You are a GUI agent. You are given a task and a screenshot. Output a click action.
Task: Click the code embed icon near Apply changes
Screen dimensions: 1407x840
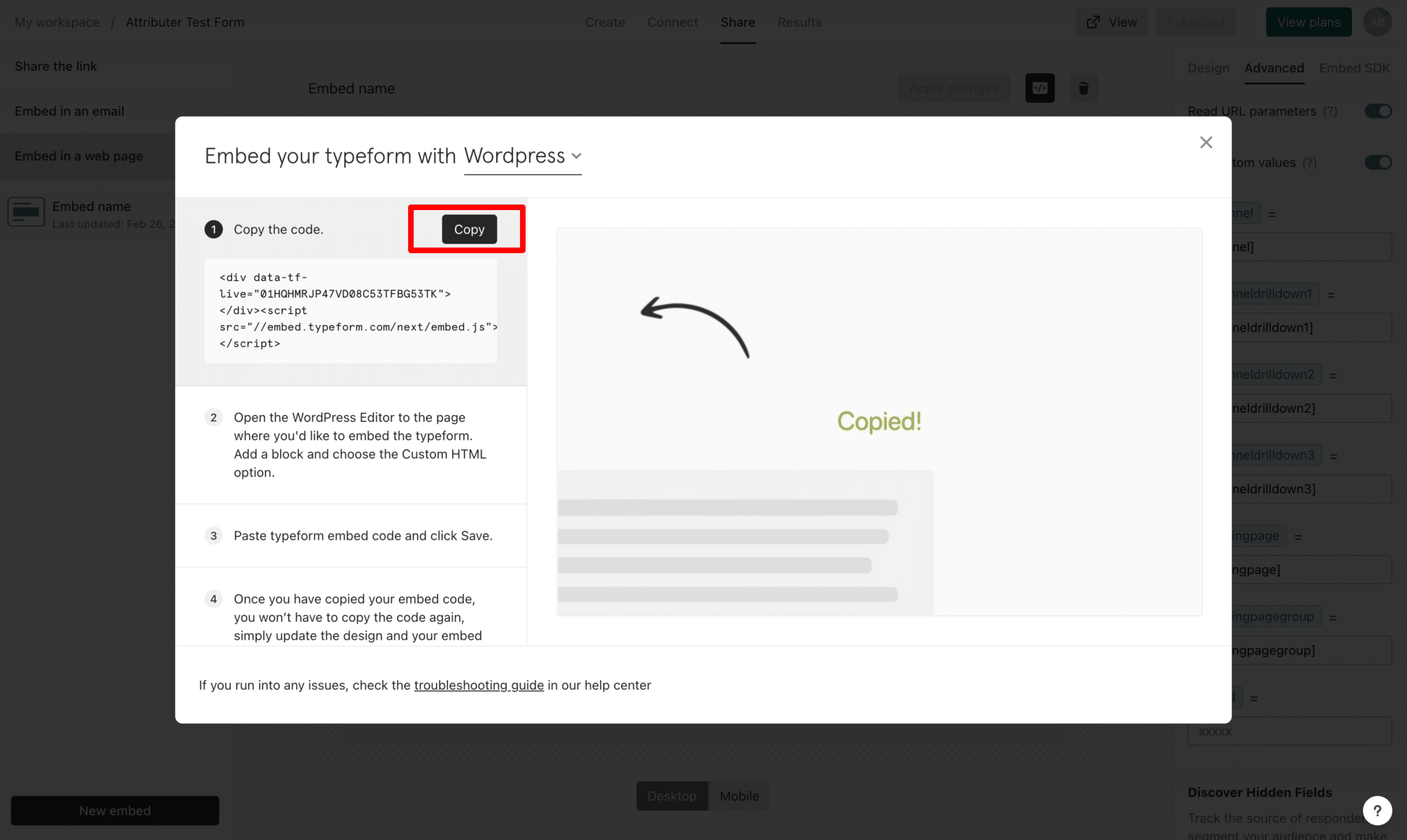point(1039,88)
